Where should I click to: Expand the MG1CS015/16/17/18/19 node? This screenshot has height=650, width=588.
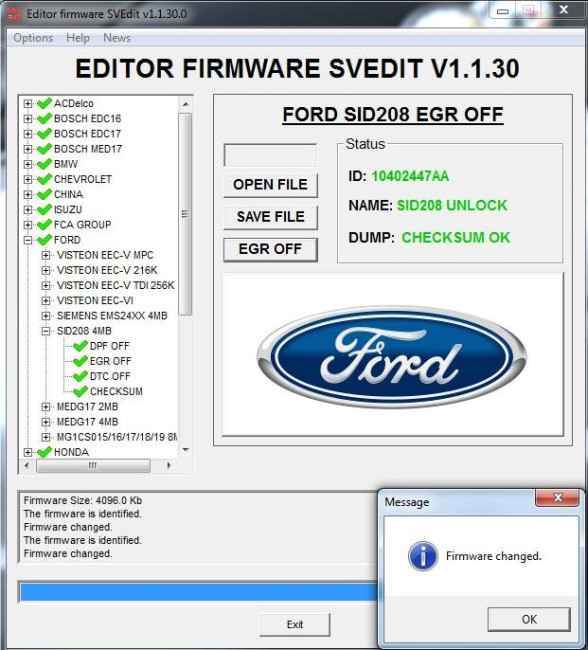46,437
